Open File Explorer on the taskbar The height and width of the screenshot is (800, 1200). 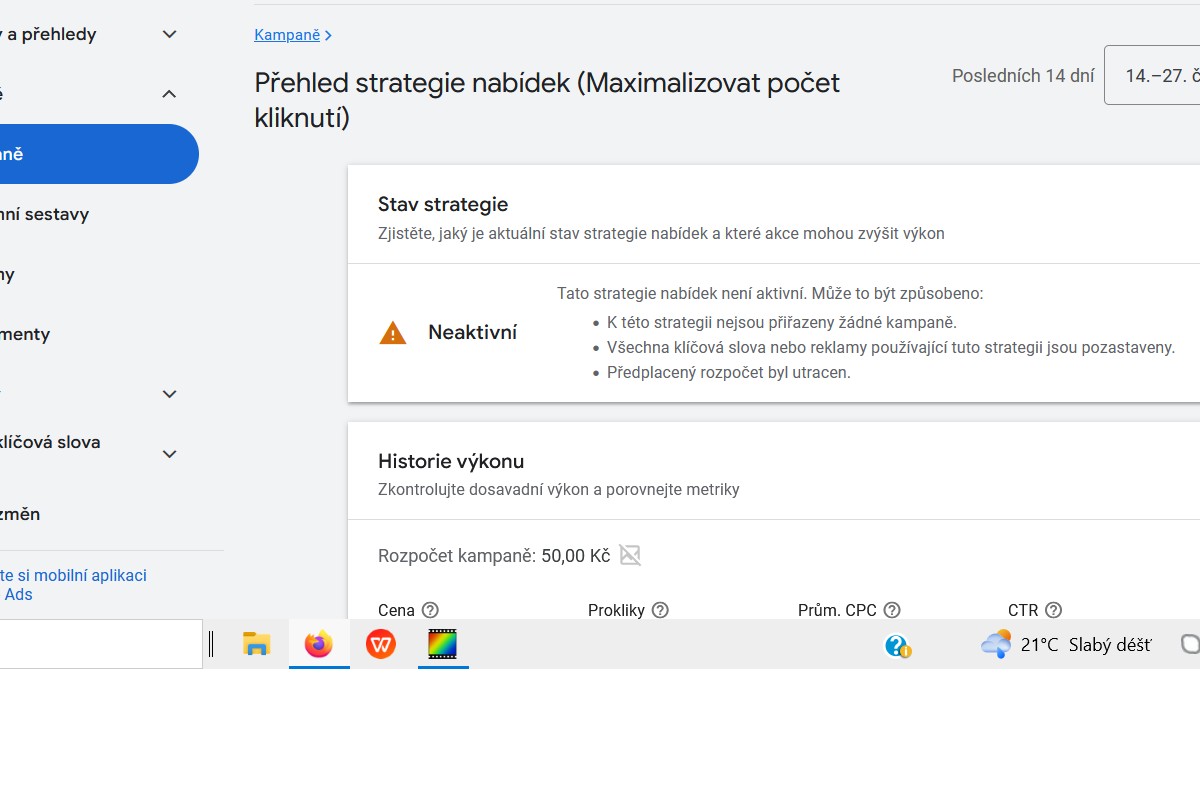coord(257,644)
